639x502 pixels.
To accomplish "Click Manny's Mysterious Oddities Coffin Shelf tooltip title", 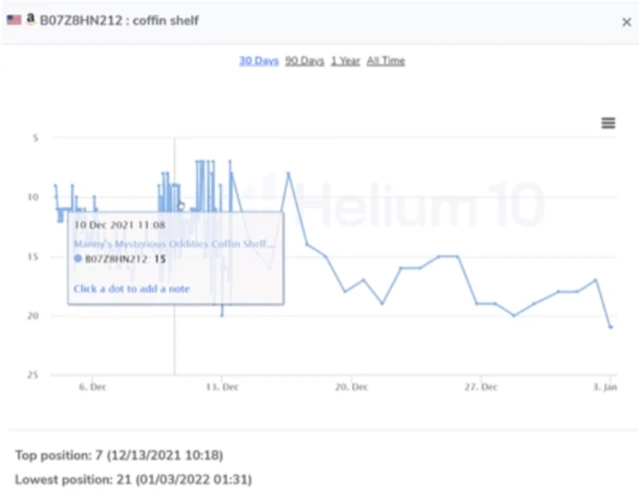I will coord(174,243).
